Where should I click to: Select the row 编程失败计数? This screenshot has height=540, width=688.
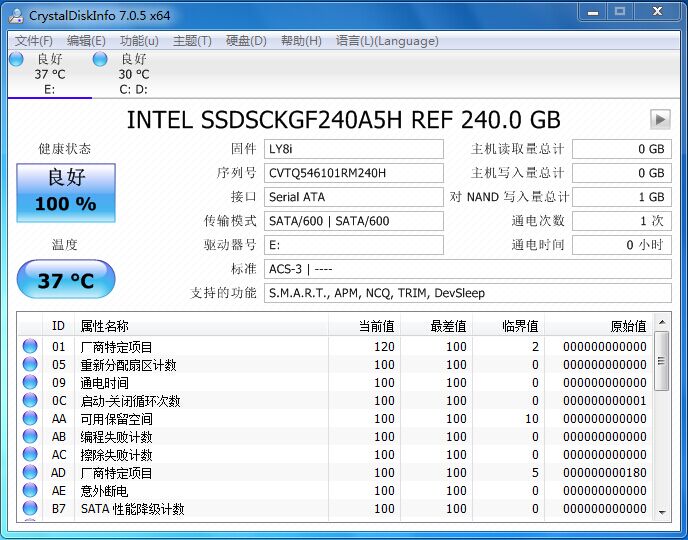pyautogui.click(x=335, y=436)
